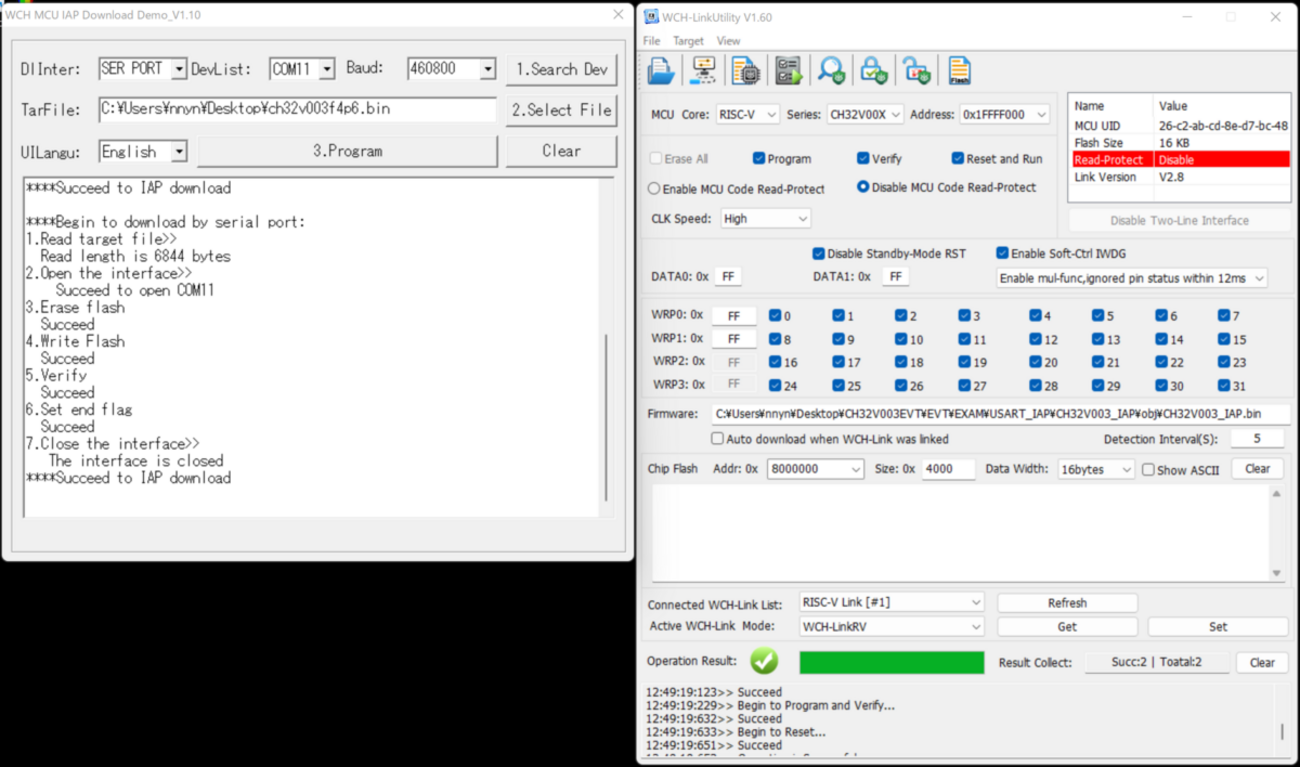Viewport: 1300px width, 767px height.
Task: Click the read chip document toolbar icon
Action: click(745, 70)
